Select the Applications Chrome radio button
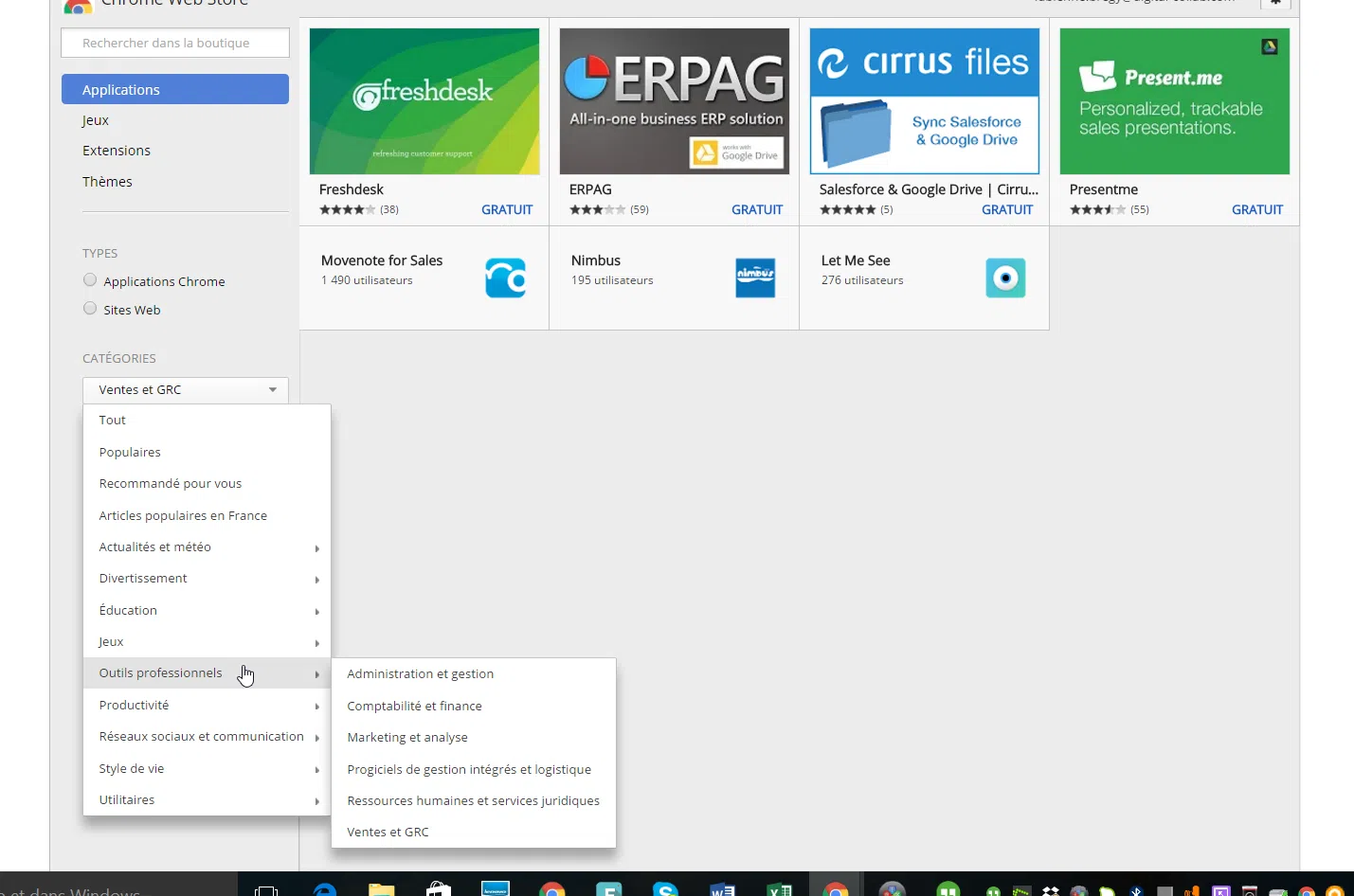 [90, 280]
